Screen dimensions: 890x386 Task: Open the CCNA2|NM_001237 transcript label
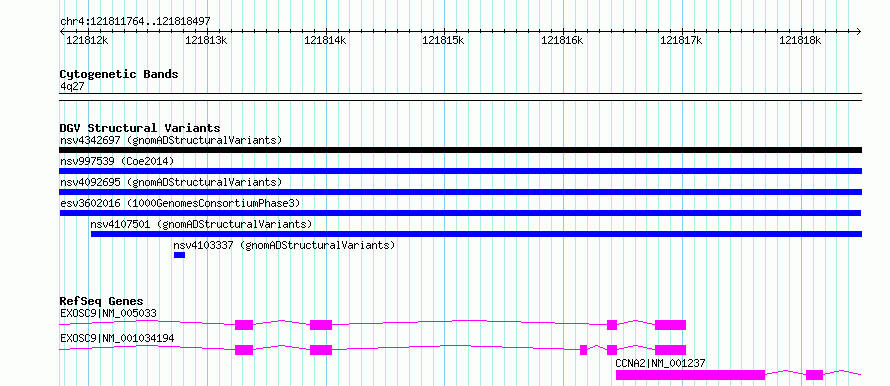pos(661,363)
